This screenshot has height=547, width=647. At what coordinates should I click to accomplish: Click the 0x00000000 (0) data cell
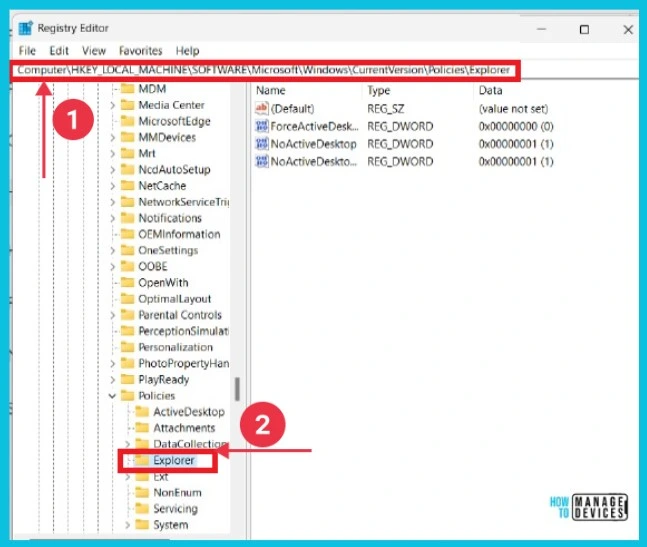point(516,126)
